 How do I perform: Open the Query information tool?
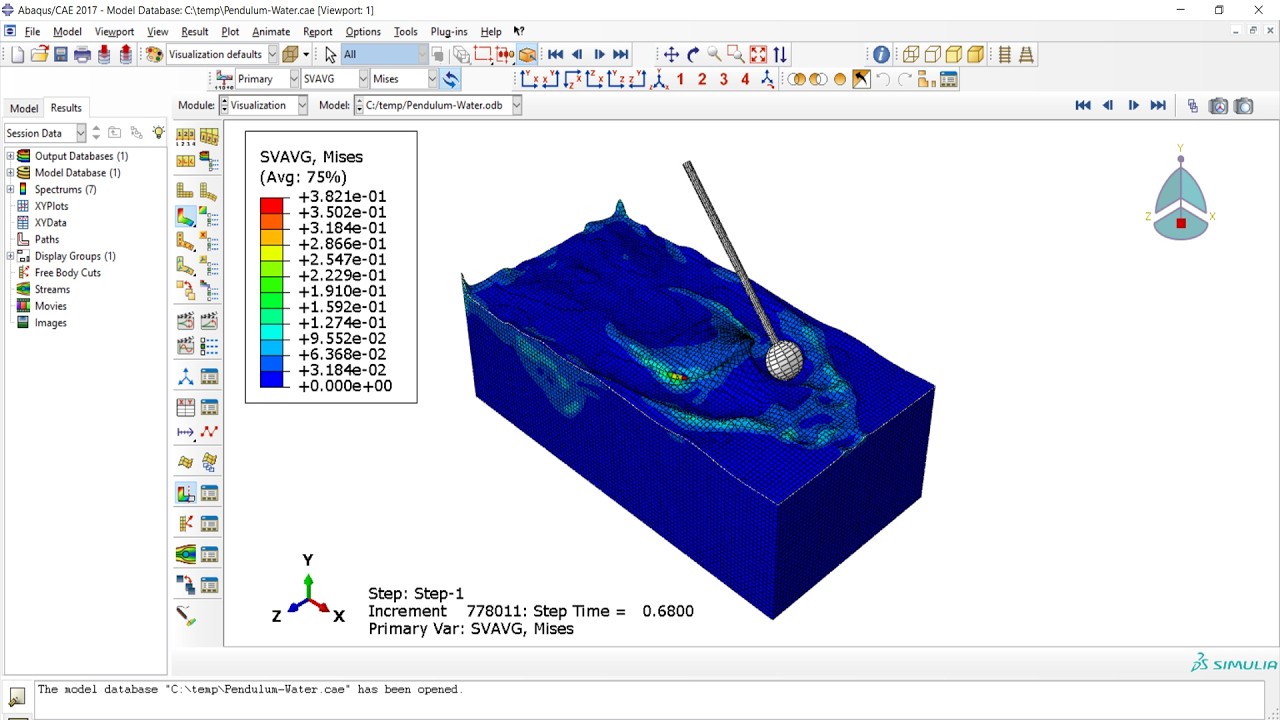(881, 55)
